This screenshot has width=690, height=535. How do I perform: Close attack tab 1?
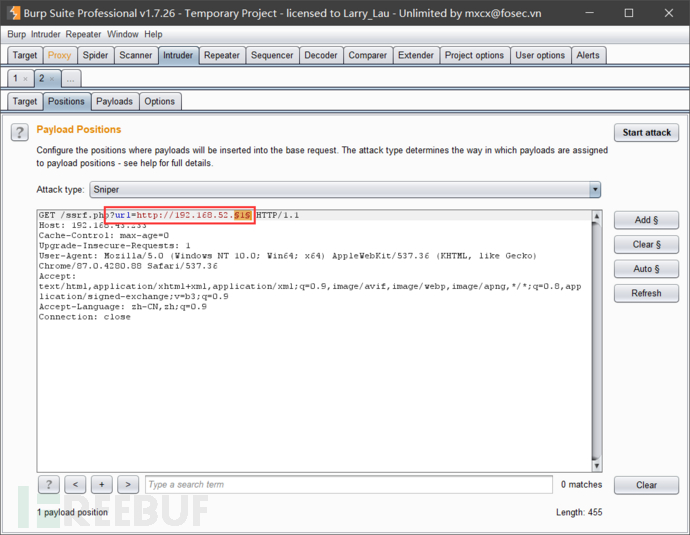tap(26, 78)
